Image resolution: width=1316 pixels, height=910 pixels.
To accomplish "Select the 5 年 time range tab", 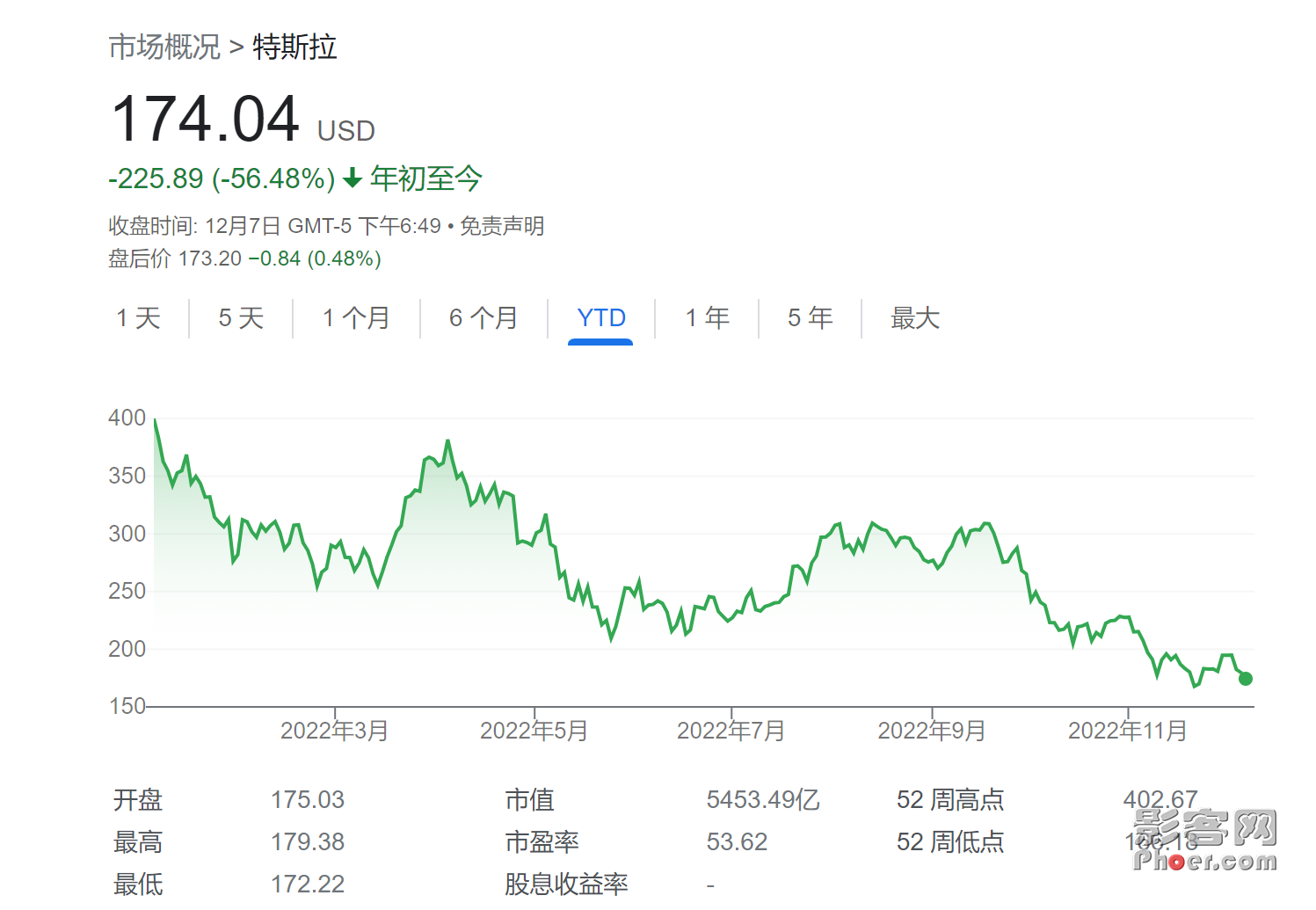I will pos(810,318).
